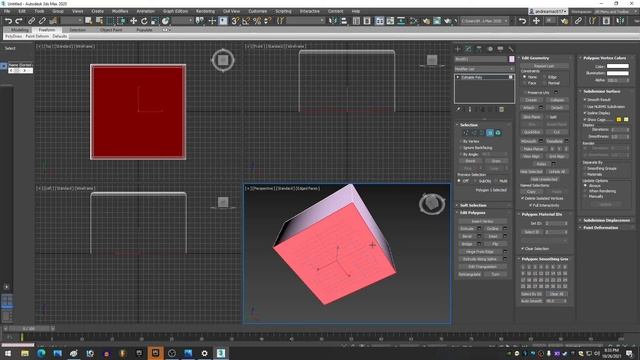
Task: Open Select by Name dialog icon
Action: [99, 21]
